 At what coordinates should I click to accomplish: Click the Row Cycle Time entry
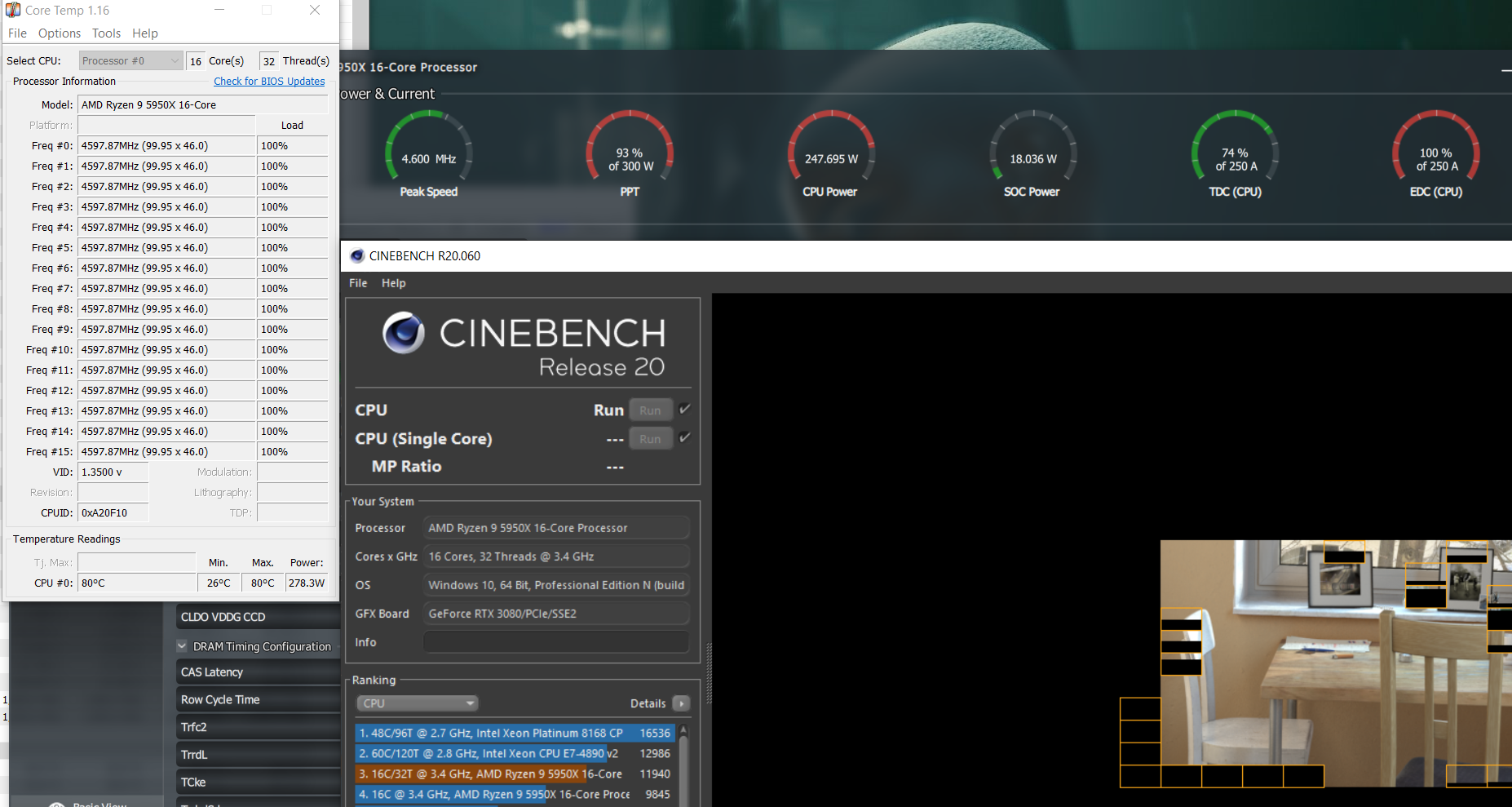coord(258,700)
